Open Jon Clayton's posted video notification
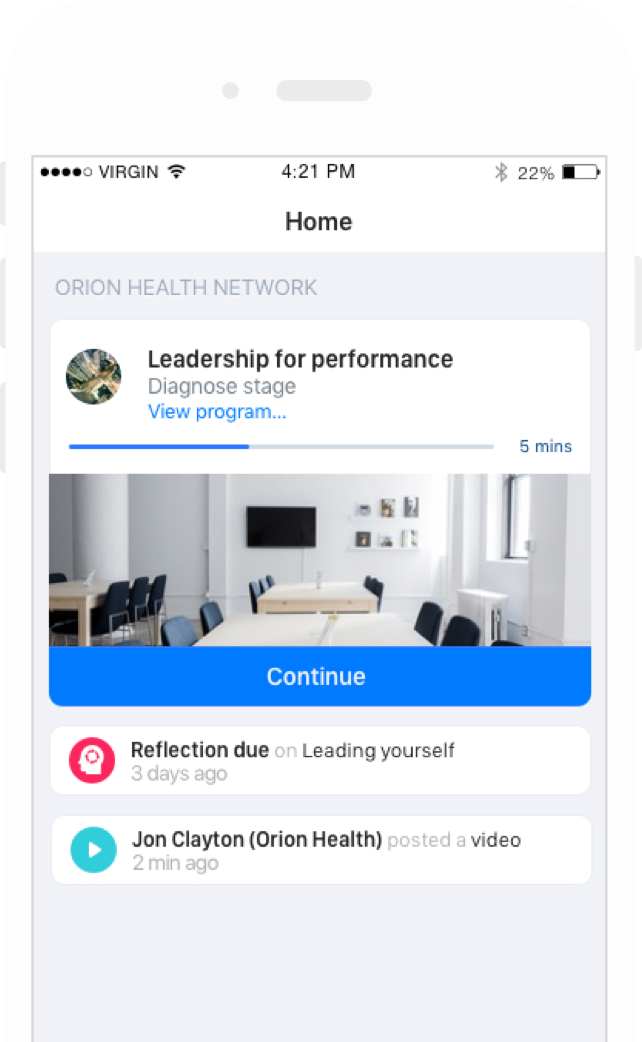 (321, 849)
